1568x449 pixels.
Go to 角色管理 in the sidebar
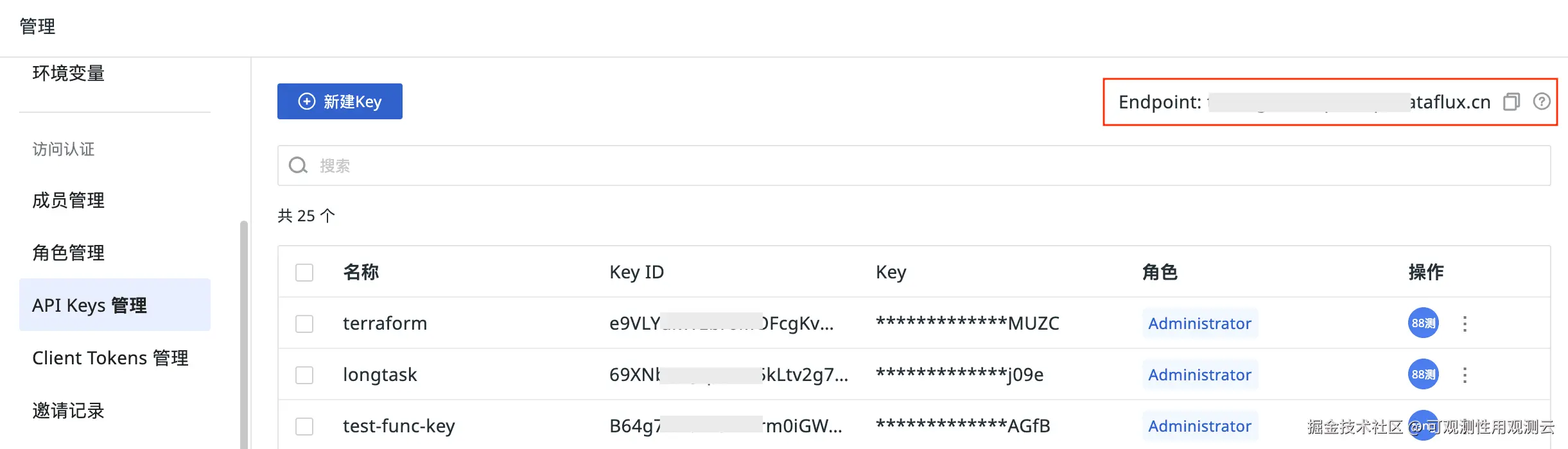[x=69, y=253]
